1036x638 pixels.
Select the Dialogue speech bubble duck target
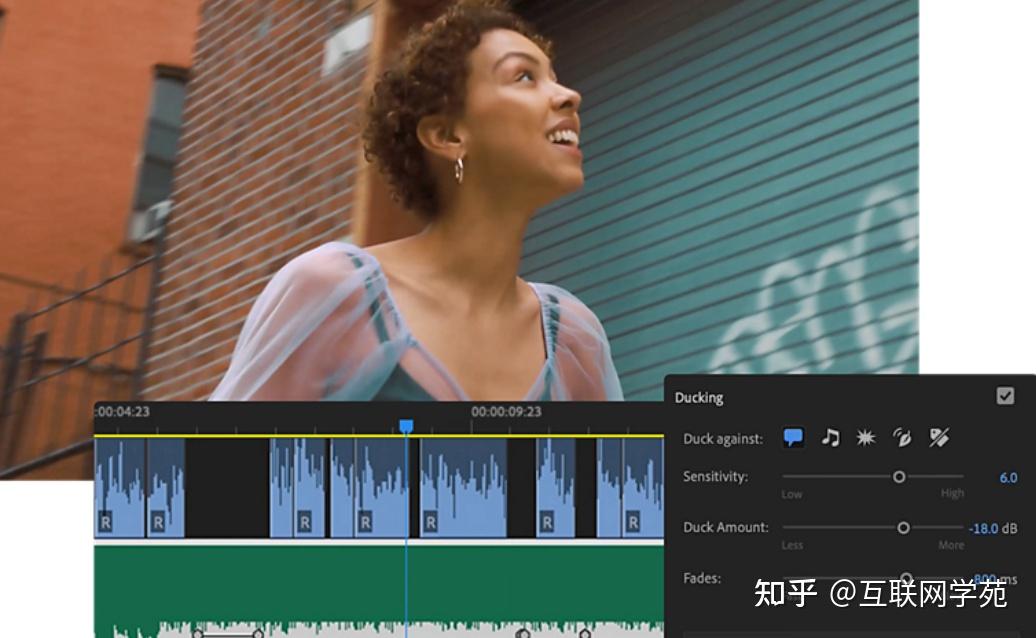793,438
